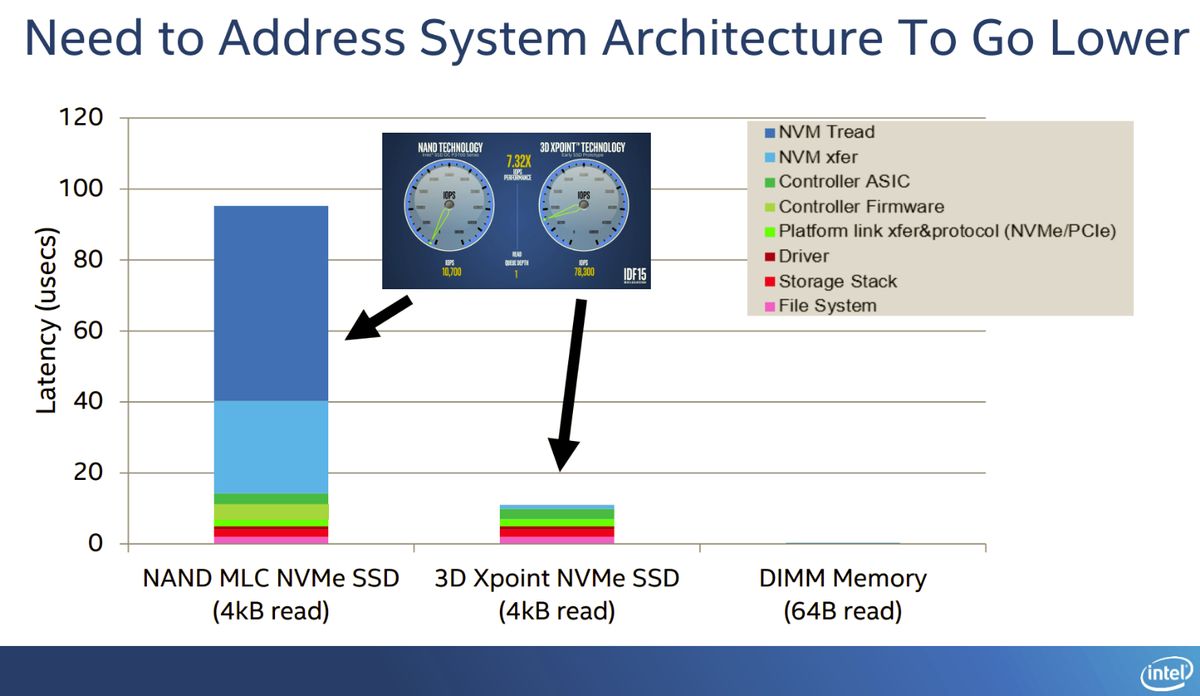The height and width of the screenshot is (696, 1200).
Task: Click the '10,700' IOPS value in inset
Action: point(450,271)
